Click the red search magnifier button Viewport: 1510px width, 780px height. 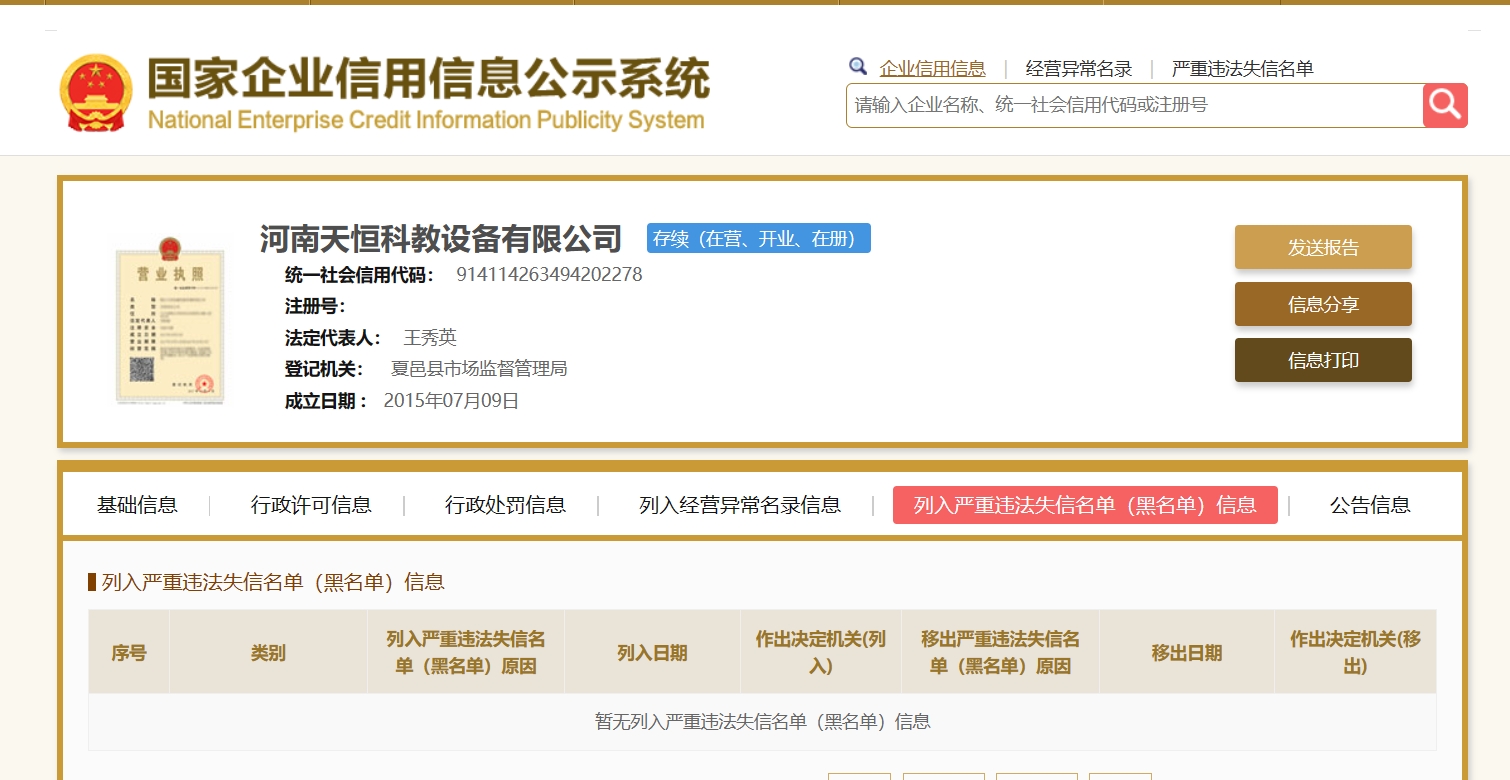[x=1445, y=105]
